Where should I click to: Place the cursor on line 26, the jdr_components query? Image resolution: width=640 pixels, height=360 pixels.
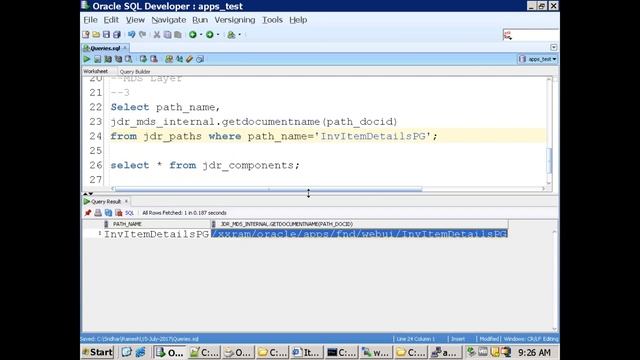205,165
